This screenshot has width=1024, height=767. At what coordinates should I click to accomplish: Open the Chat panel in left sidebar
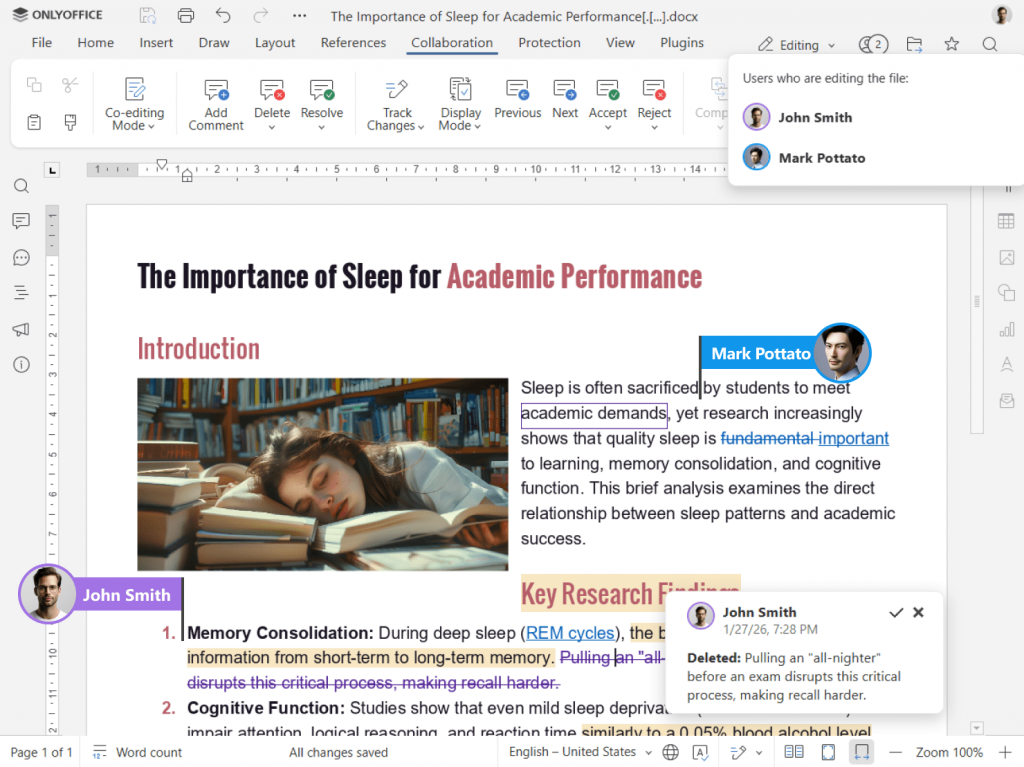pos(21,257)
